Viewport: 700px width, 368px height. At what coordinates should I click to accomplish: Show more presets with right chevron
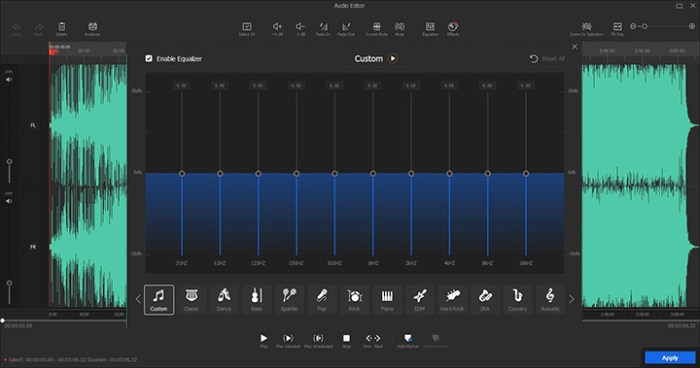click(x=571, y=299)
